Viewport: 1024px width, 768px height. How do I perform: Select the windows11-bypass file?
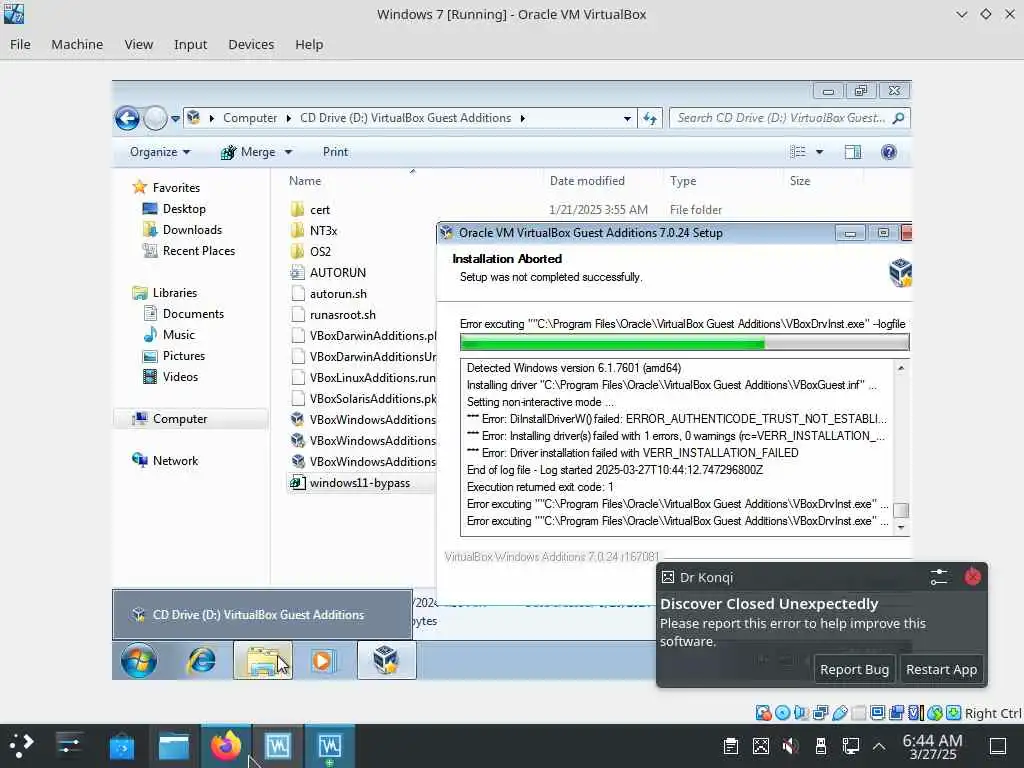tap(360, 483)
